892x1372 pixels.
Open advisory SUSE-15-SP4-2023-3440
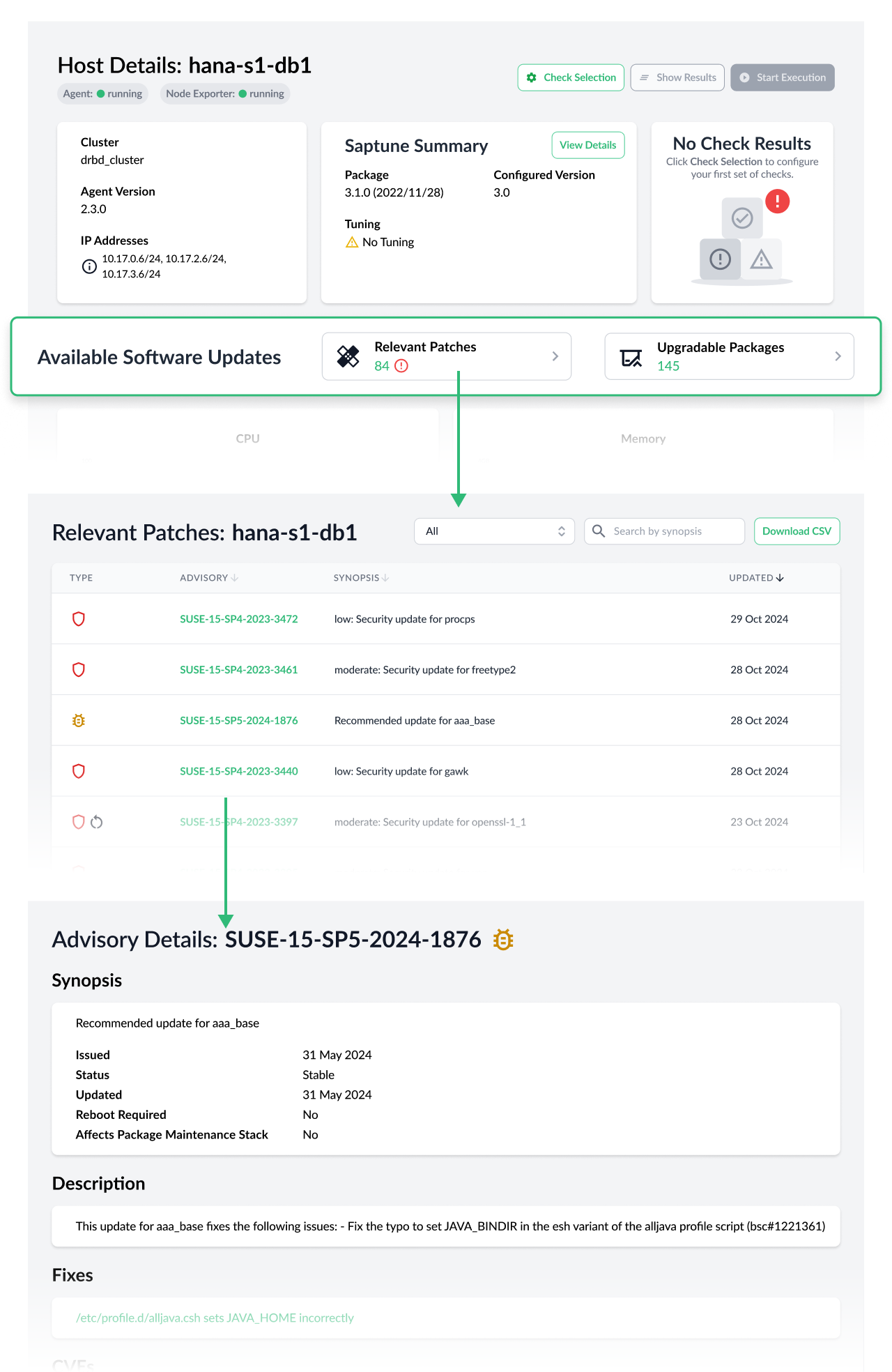(239, 771)
